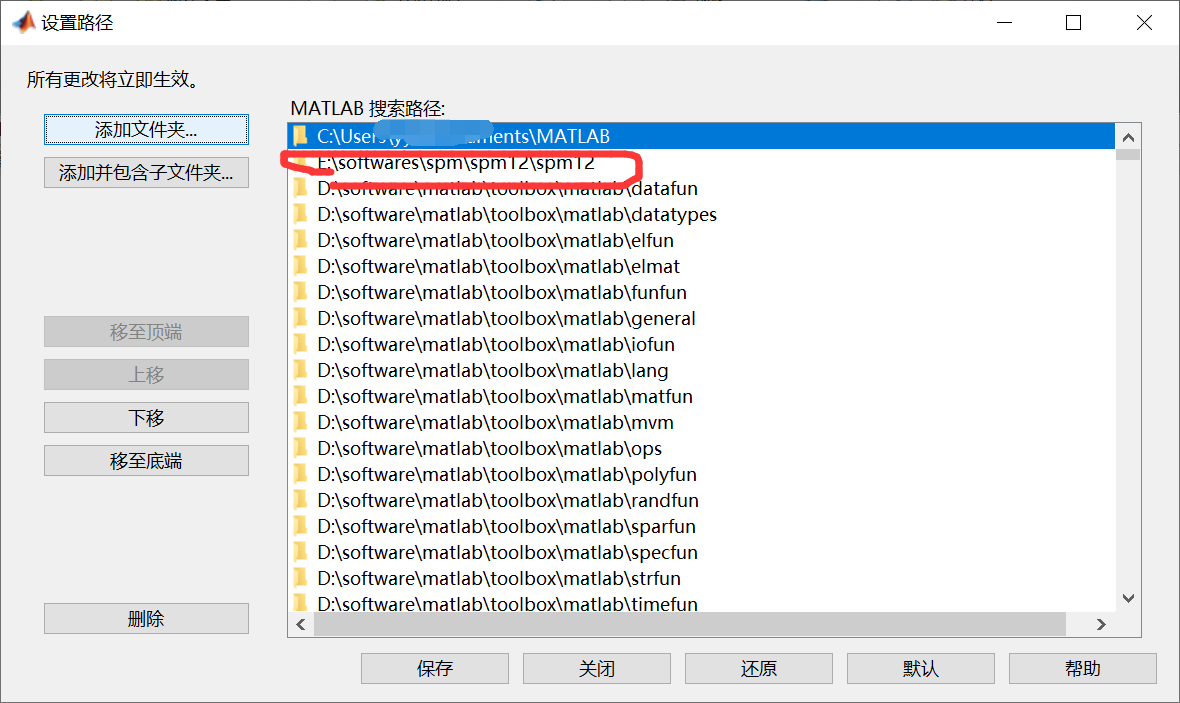
Task: Click the folder icon next to the iofun path
Action: pos(303,344)
